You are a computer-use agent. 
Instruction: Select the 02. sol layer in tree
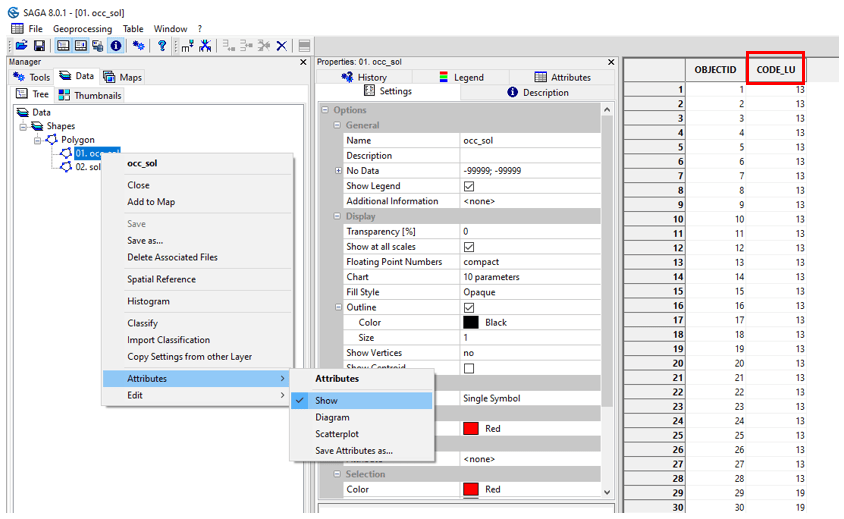(87, 167)
